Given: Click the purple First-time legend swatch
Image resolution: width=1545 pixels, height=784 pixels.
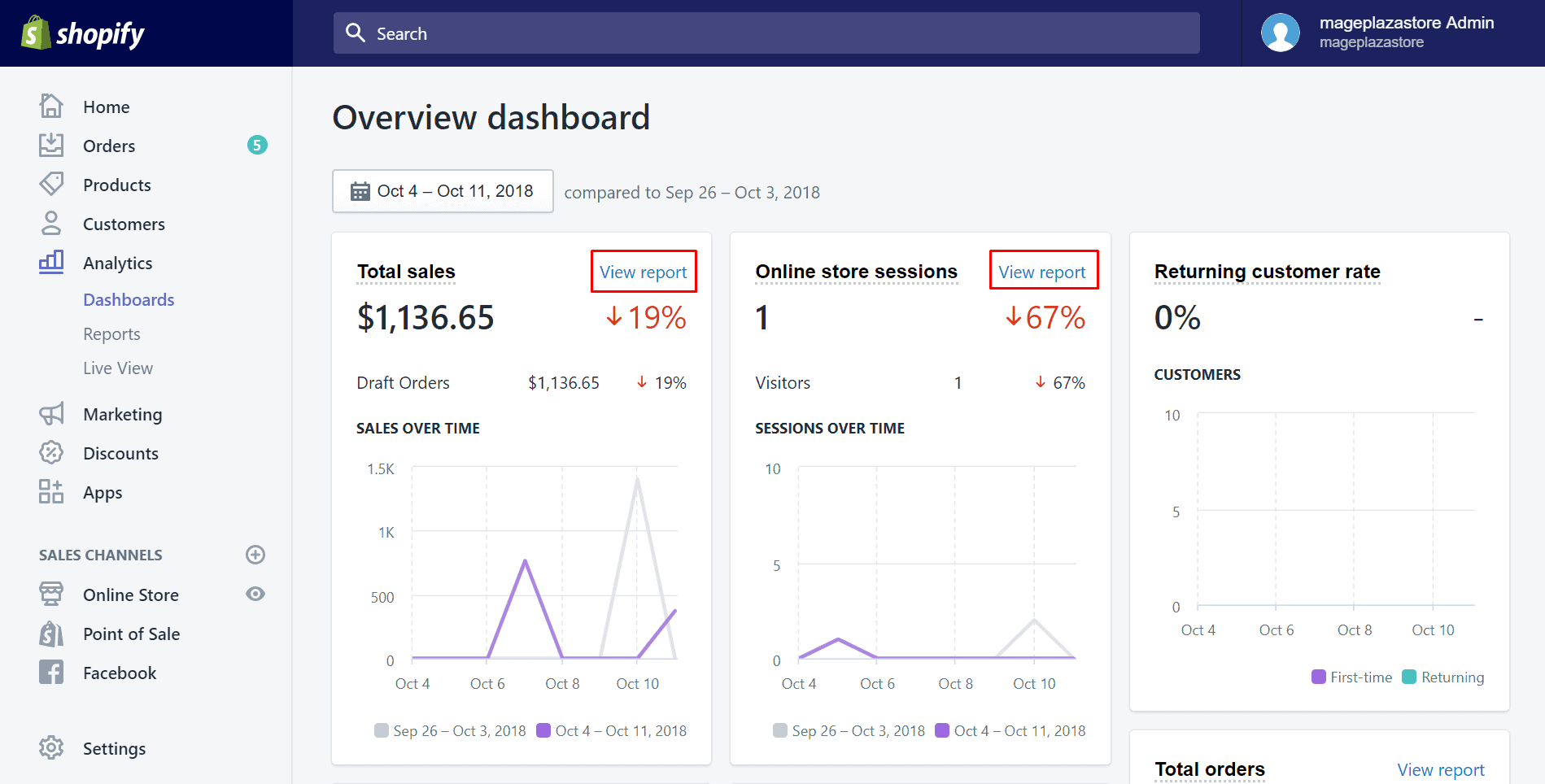Looking at the screenshot, I should pyautogui.click(x=1319, y=677).
